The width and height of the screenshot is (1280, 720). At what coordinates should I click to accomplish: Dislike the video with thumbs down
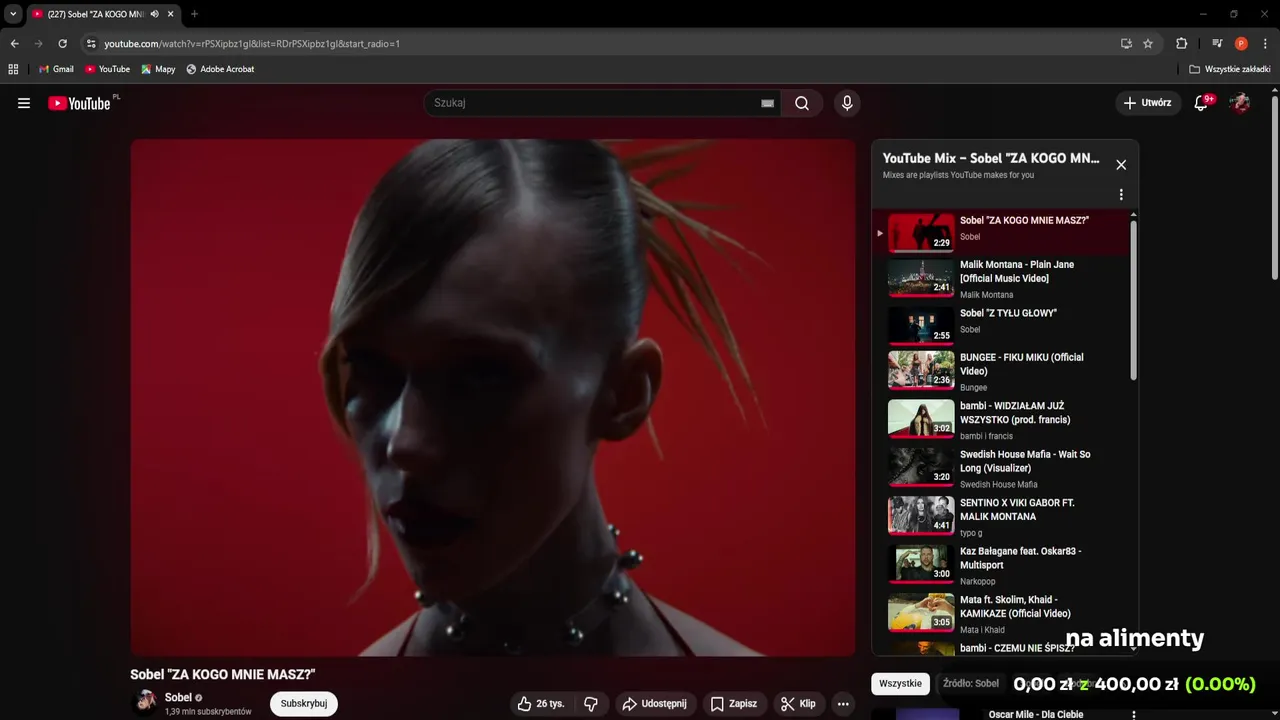coord(591,704)
